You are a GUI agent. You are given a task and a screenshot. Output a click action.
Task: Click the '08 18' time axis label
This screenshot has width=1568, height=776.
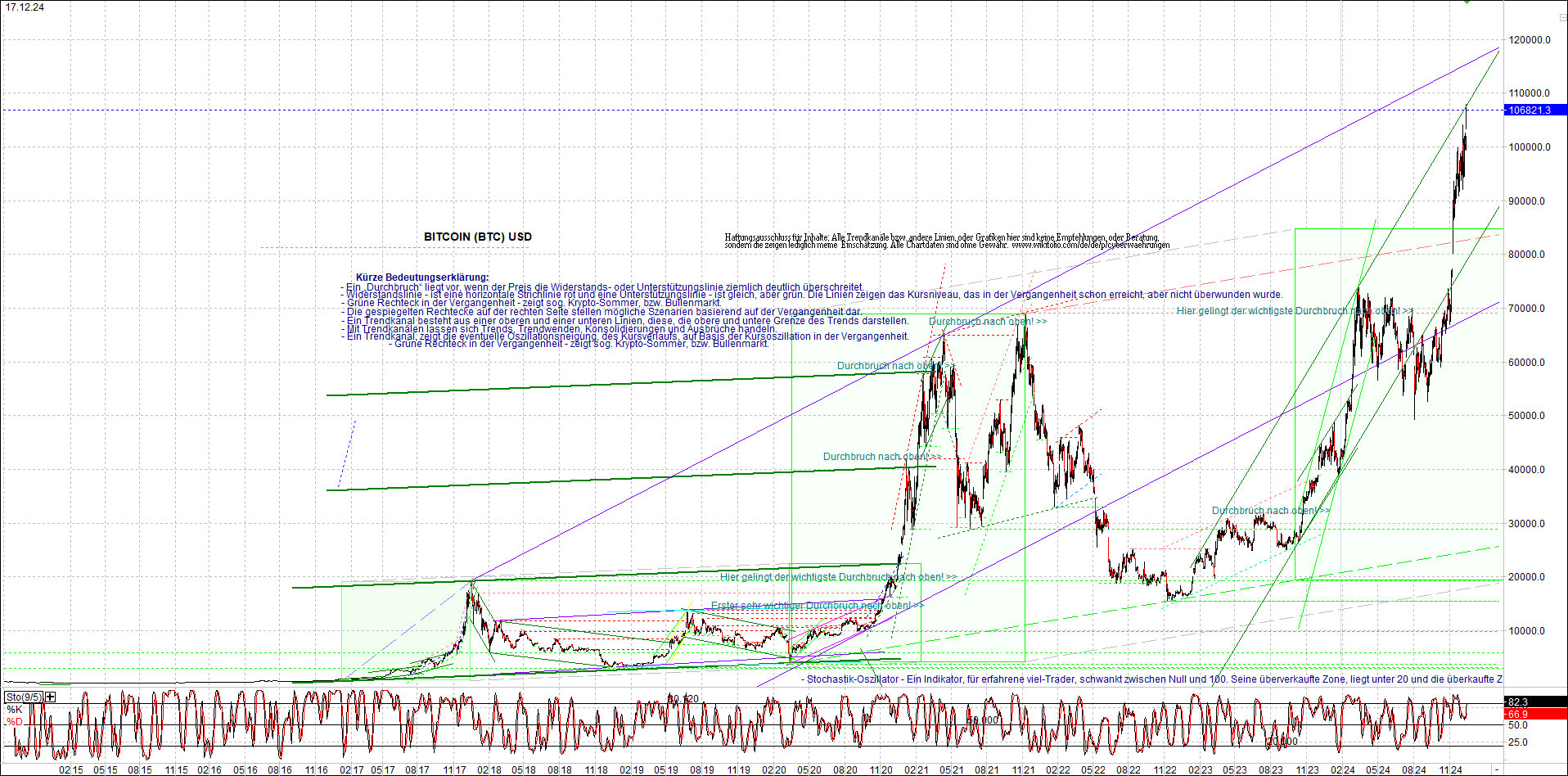560,770
